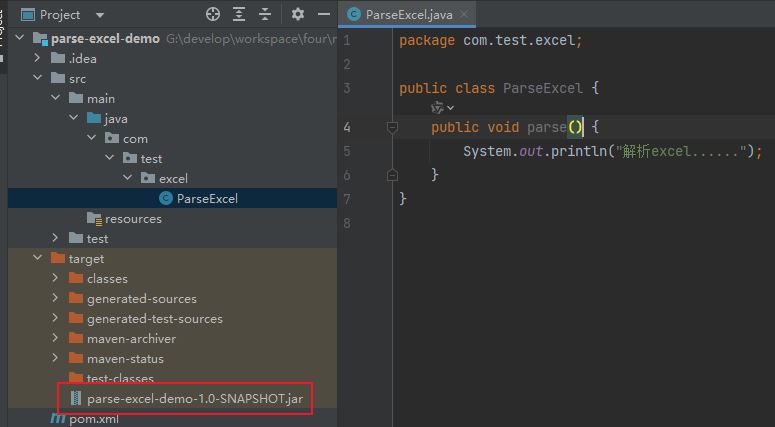Click the .idea folder icon
The width and height of the screenshot is (775, 427).
[58, 58]
